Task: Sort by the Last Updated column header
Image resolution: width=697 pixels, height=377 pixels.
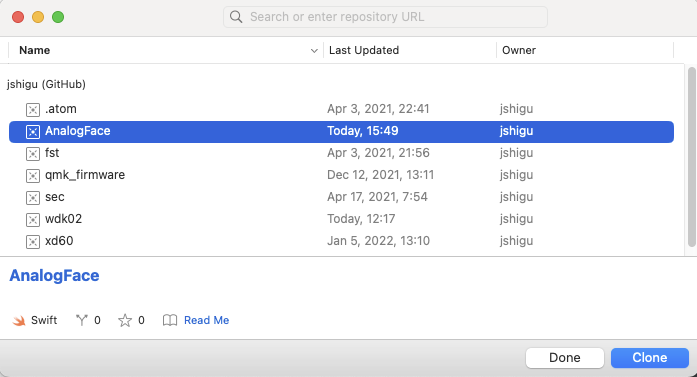Action: tap(364, 50)
